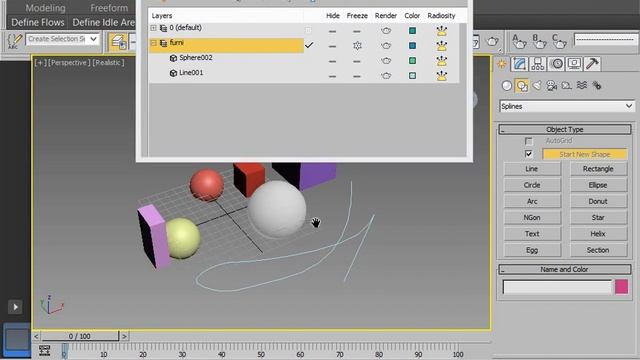Open Edit Named Selection Sets icon

15,41
